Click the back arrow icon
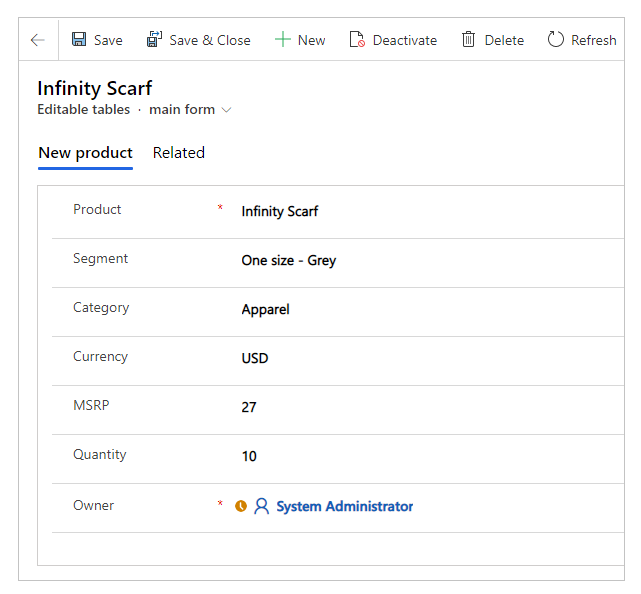 tap(38, 40)
